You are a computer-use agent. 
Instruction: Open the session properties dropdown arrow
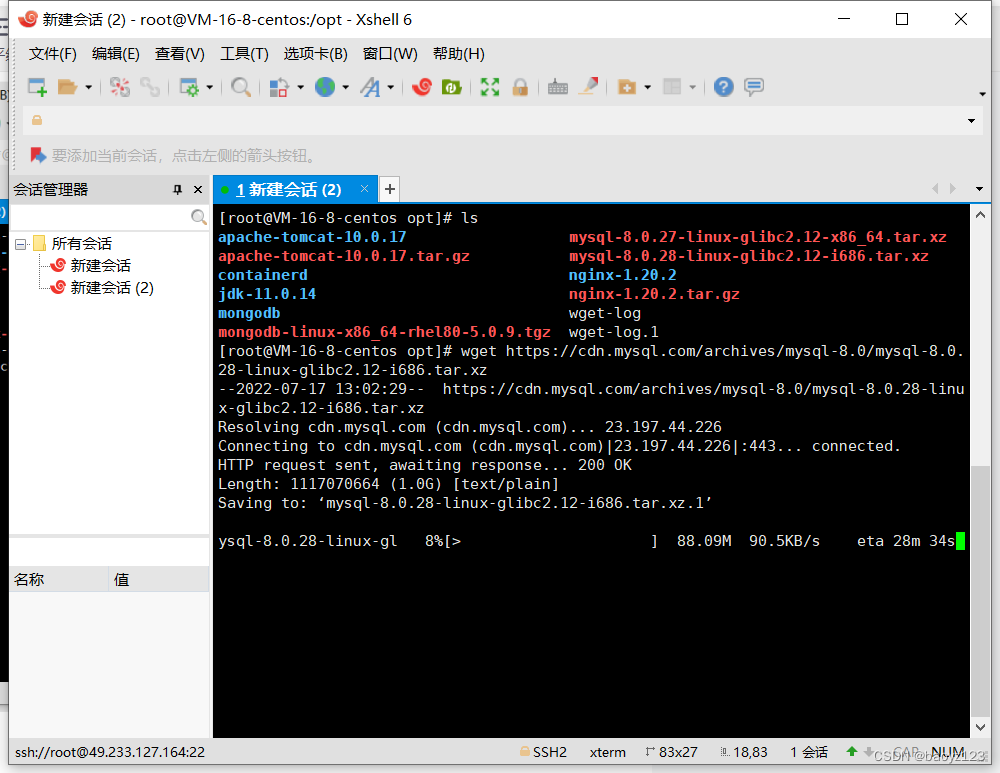pos(208,87)
